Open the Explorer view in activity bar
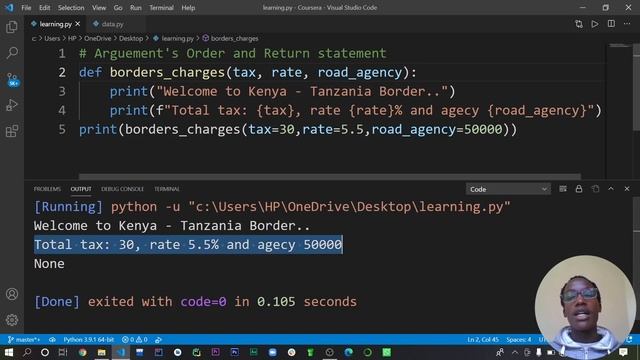640x360 pixels. [x=12, y=27]
